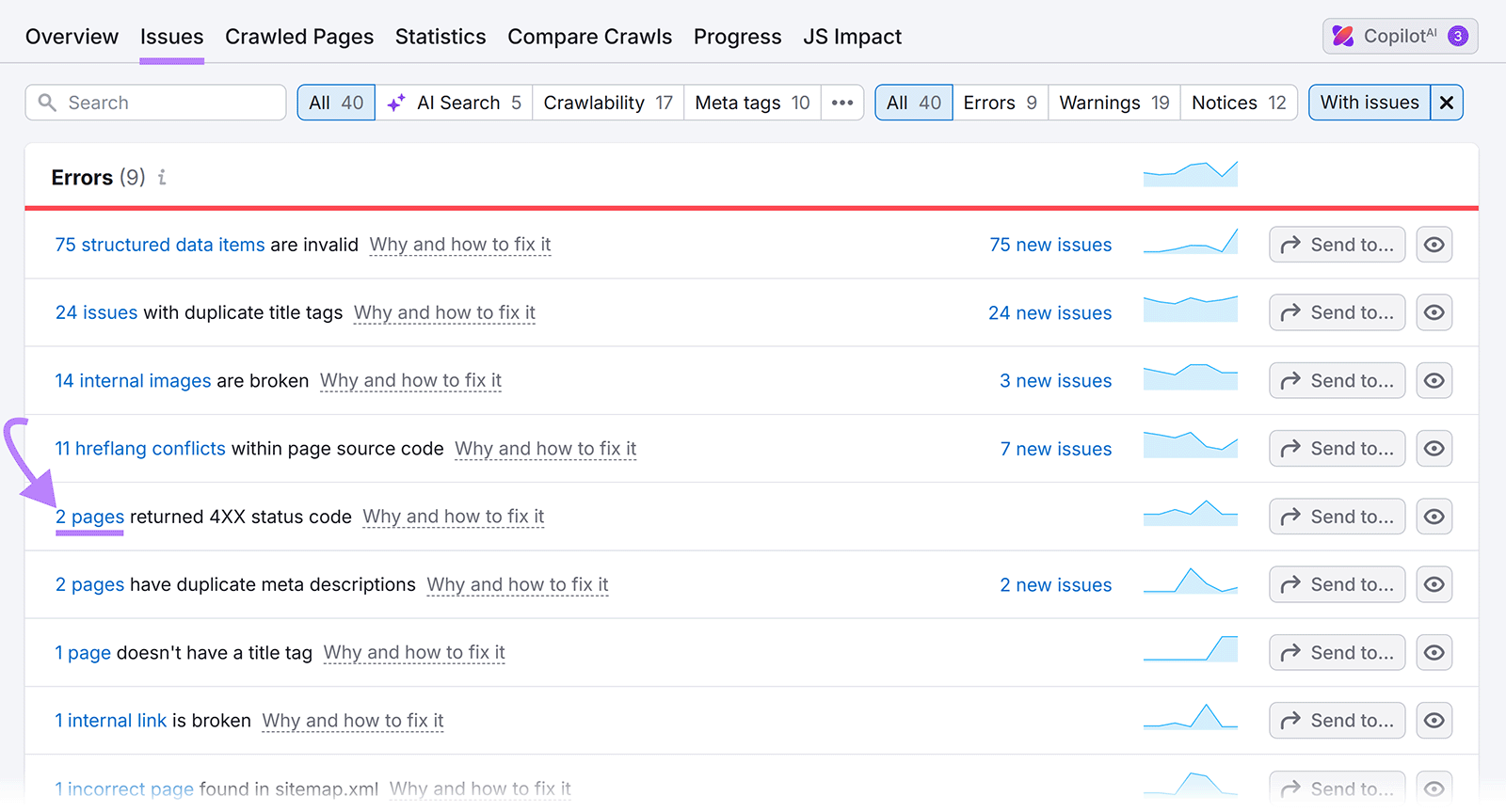Open the JS Impact tab
The image size is (1506, 812).
click(852, 37)
